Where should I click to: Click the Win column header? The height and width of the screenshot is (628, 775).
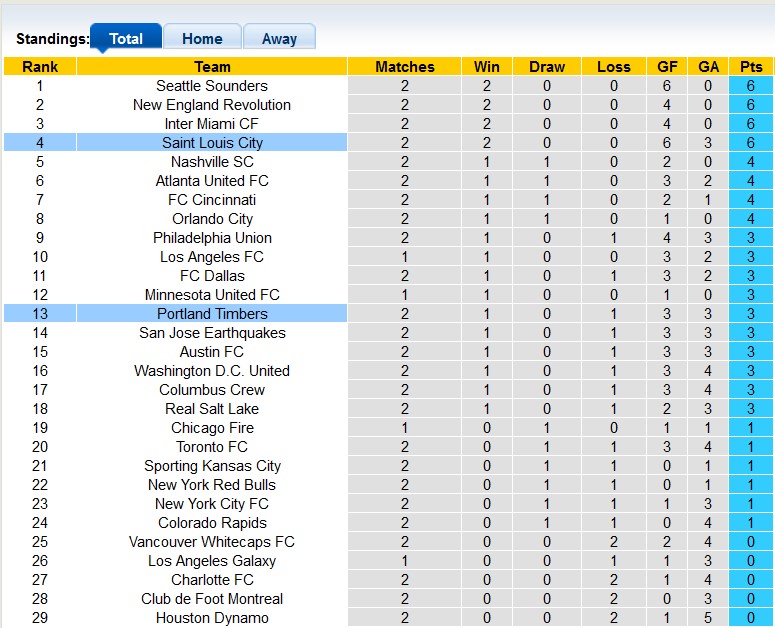487,67
